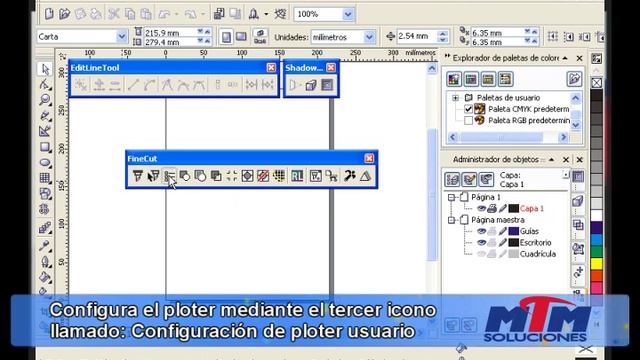Click the second FineCut plot selected icon
640x360 pixels.
point(153,176)
